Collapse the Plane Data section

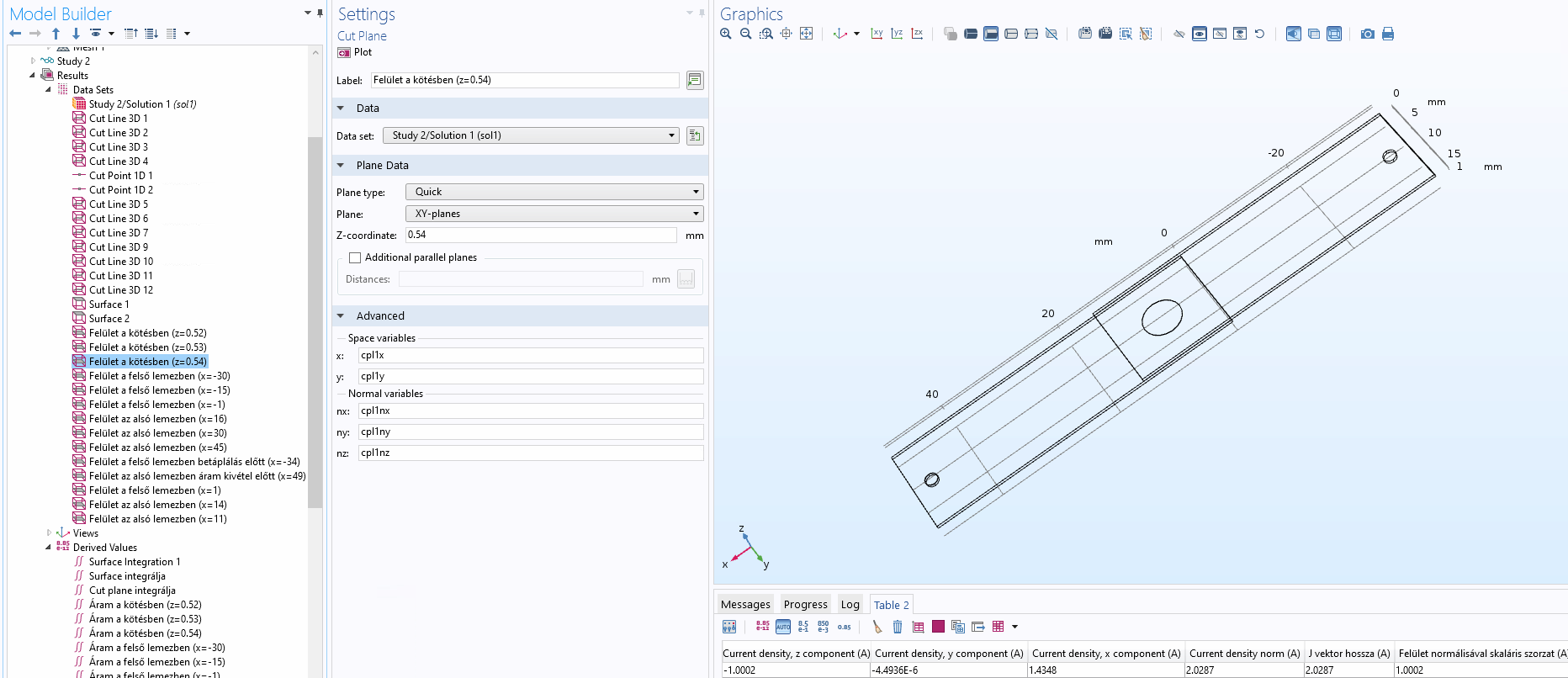pyautogui.click(x=341, y=166)
